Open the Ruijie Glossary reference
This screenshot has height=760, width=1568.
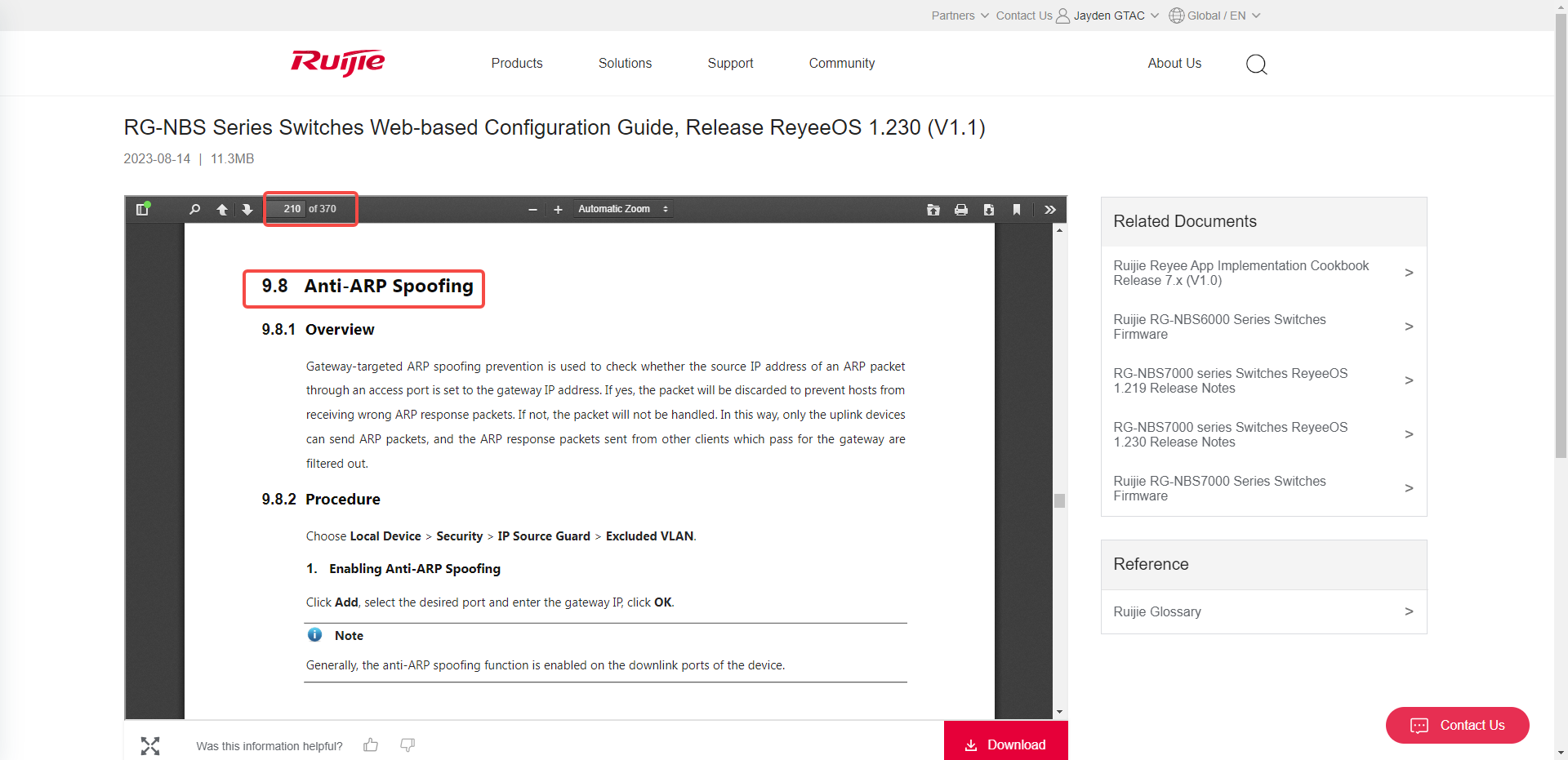[1157, 611]
